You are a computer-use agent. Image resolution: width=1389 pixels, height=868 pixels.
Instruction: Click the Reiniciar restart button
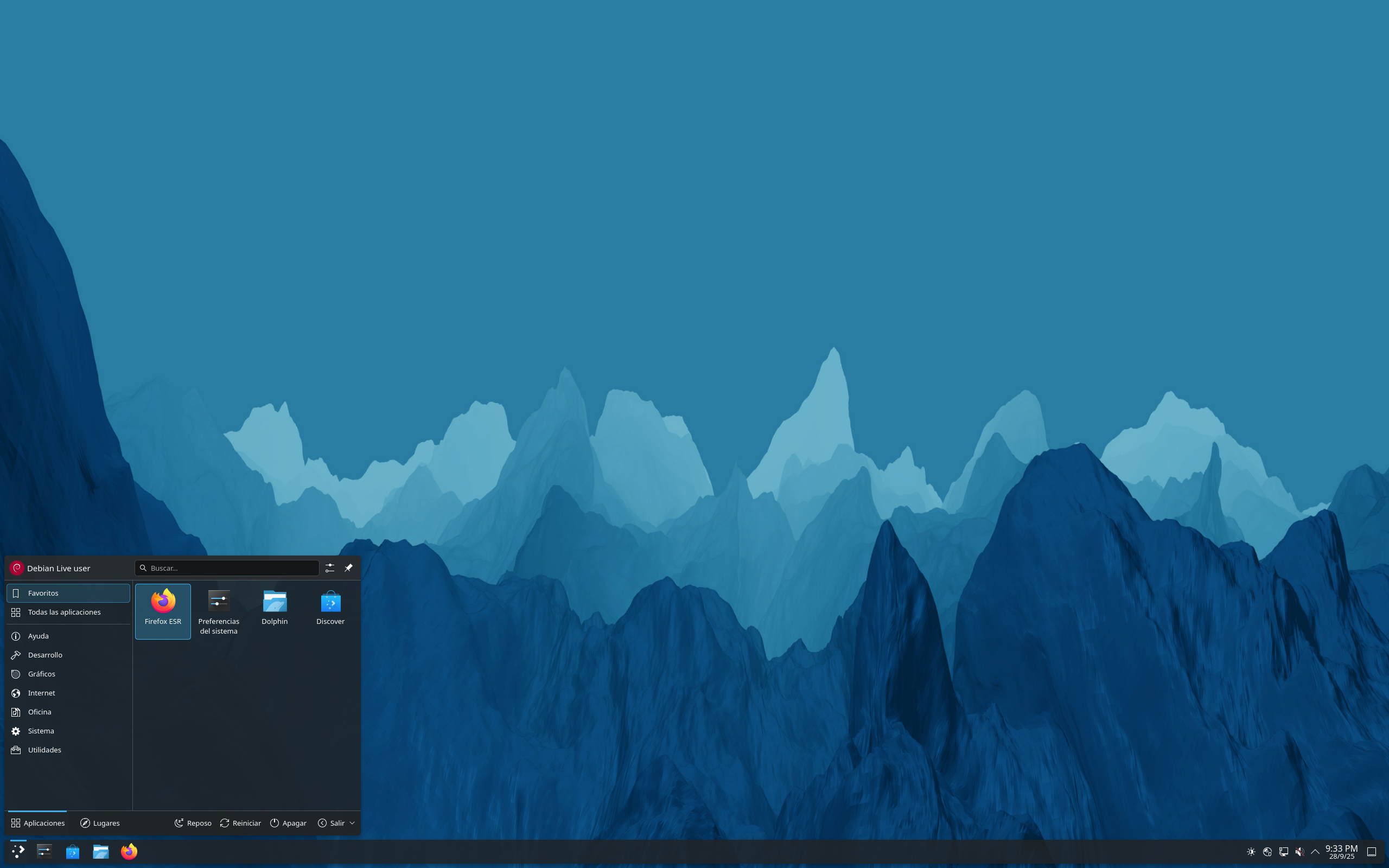pyautogui.click(x=240, y=822)
